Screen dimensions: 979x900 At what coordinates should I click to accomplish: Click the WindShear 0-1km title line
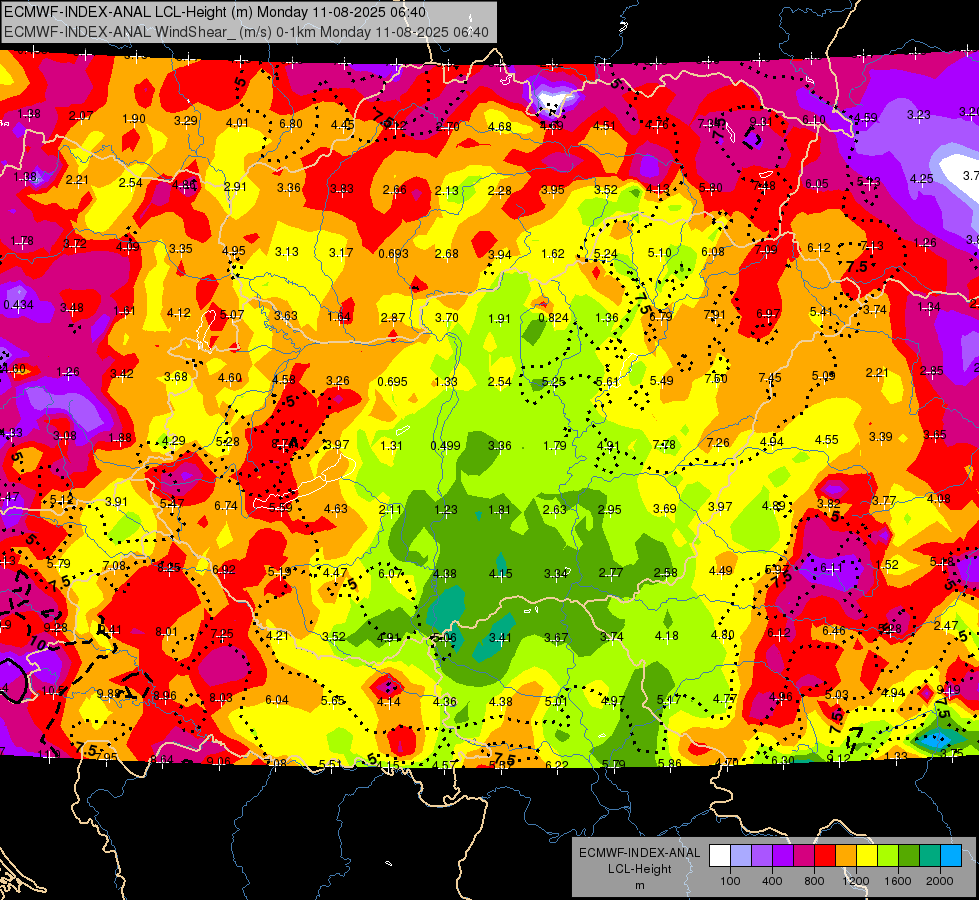coord(246,32)
